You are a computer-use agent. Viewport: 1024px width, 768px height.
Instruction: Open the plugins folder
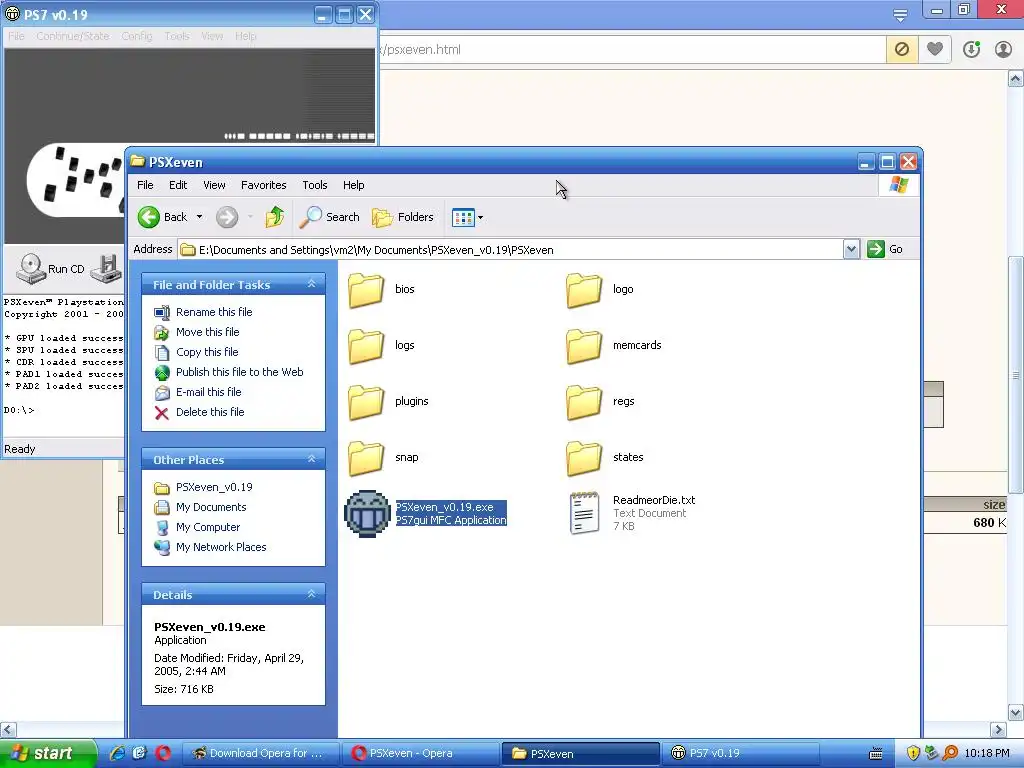[x=366, y=402]
